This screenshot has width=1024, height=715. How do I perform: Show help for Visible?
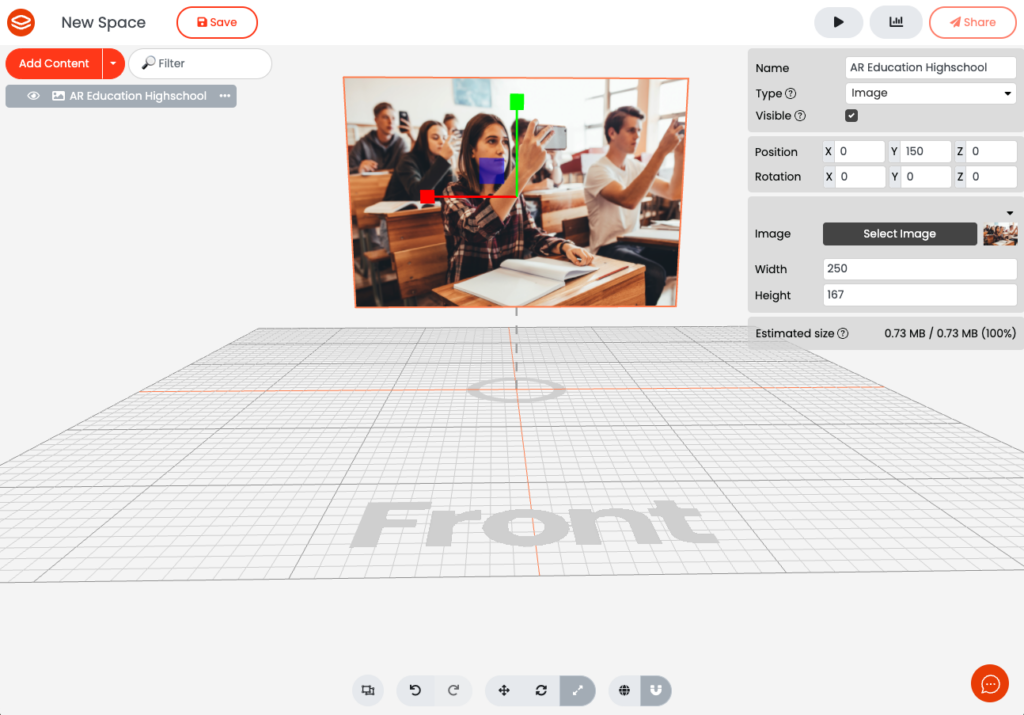[x=800, y=116]
